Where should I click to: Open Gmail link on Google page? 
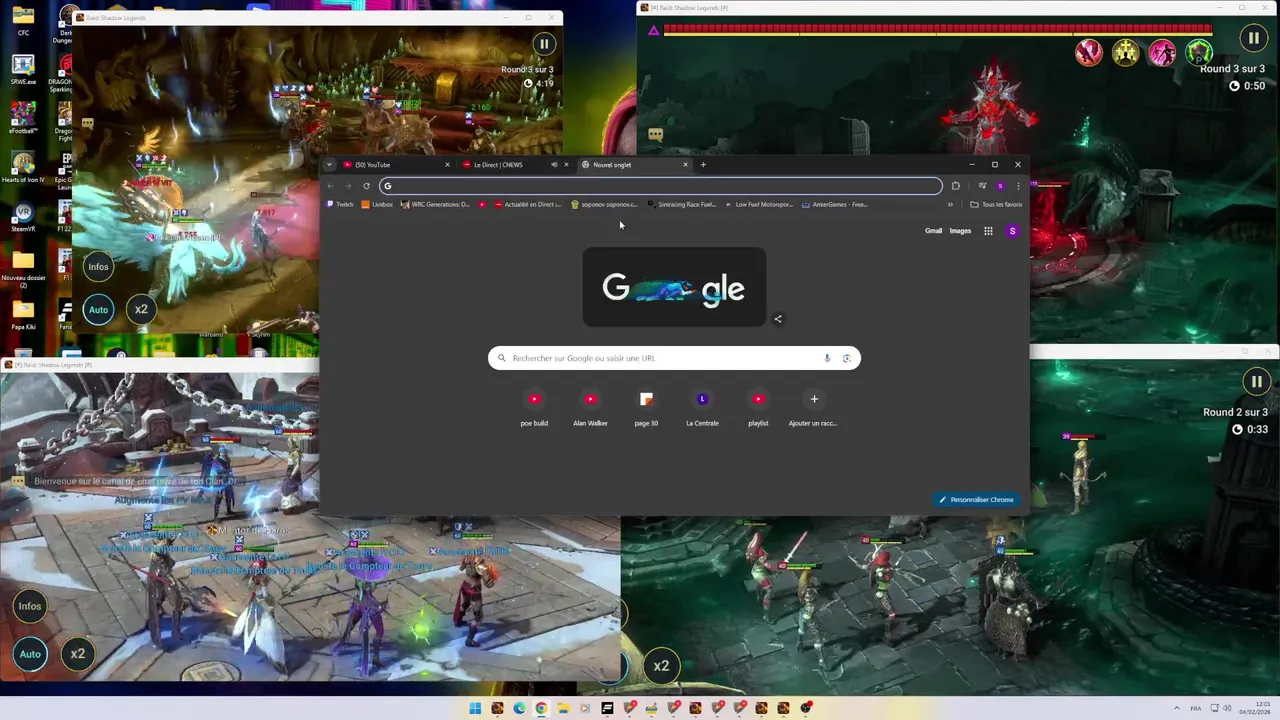[x=933, y=231]
